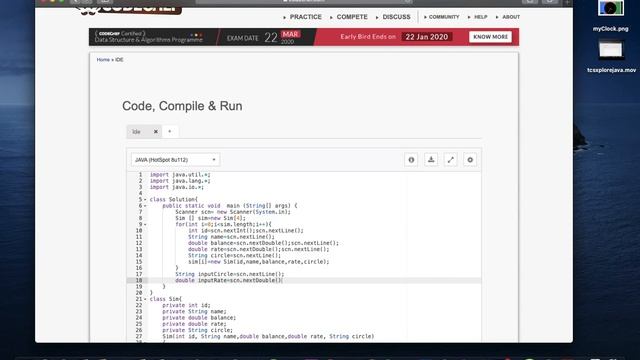Open myClock.png desktop file
Screen dimensions: 640x360
[611, 16]
